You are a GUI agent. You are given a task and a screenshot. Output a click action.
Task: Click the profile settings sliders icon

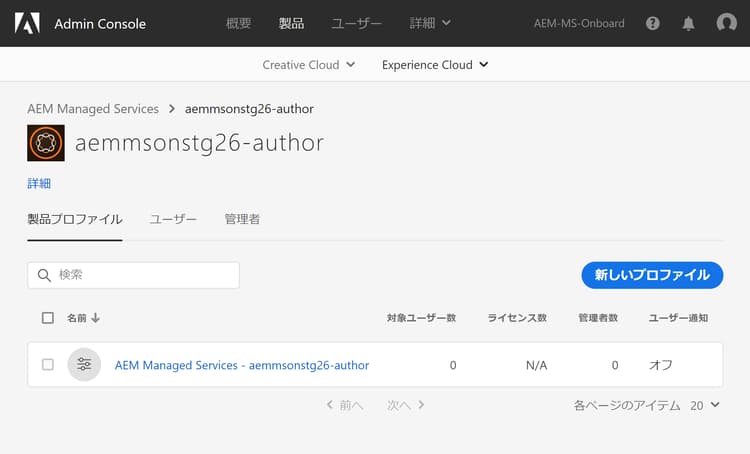(x=84, y=365)
